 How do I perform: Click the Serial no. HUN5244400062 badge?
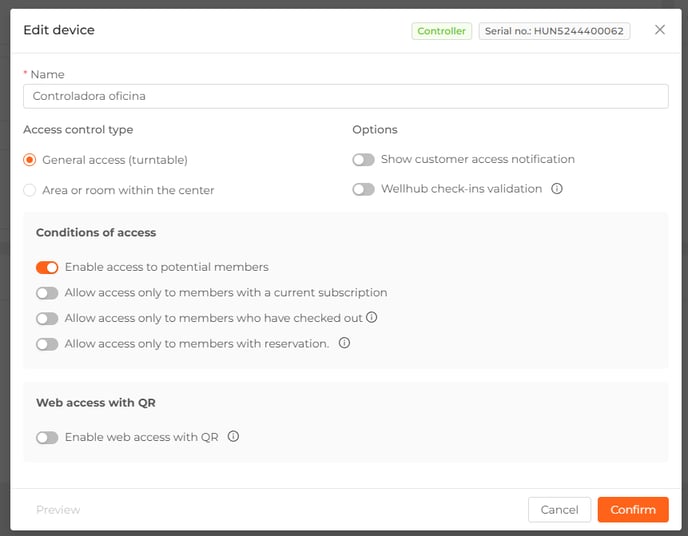[554, 31]
